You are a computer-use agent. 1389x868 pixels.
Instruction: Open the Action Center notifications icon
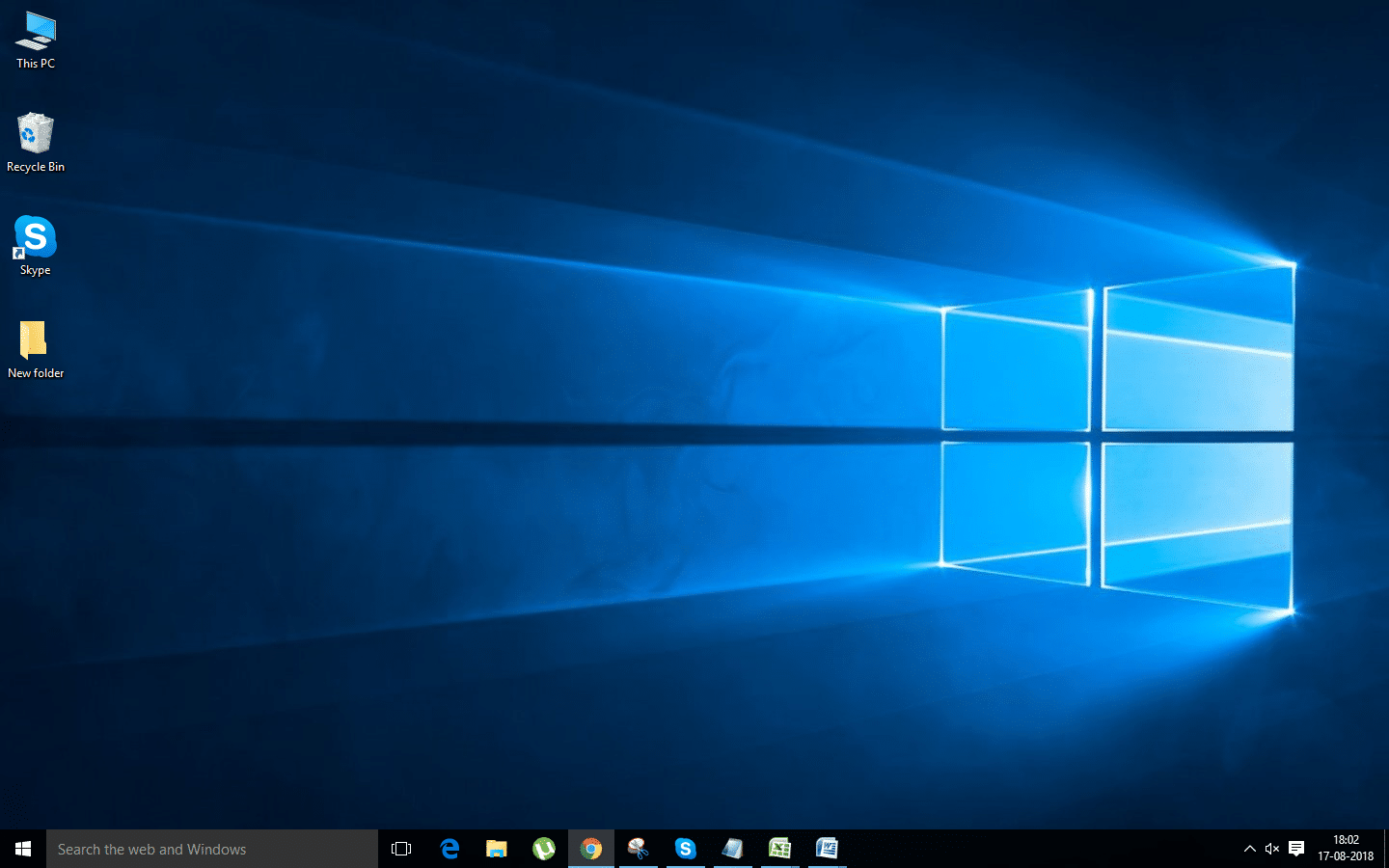[1296, 849]
